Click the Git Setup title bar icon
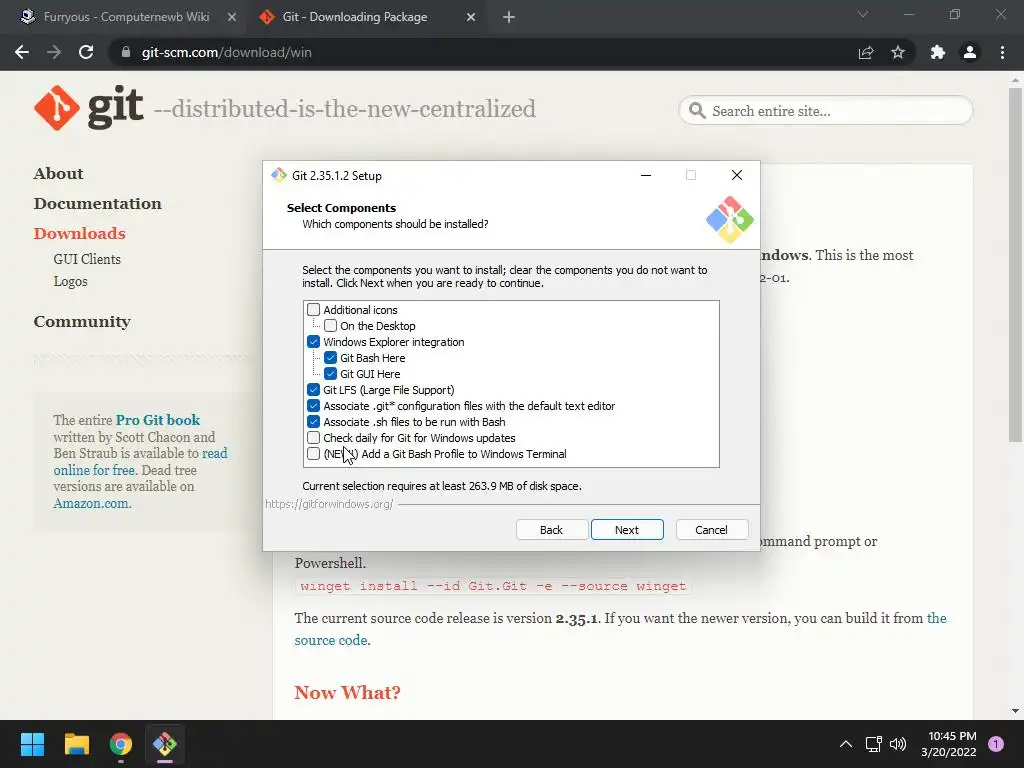 (279, 175)
